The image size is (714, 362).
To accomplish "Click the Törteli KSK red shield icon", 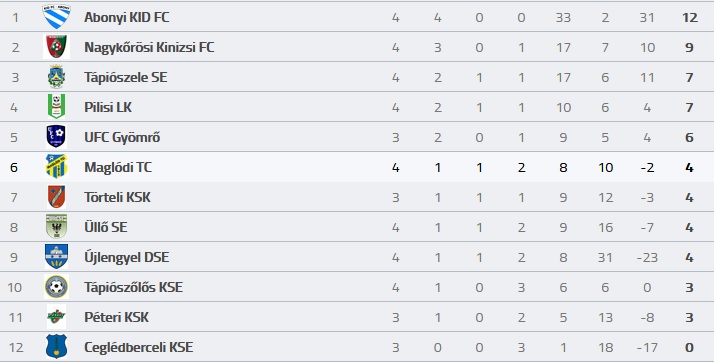I will (56, 197).
